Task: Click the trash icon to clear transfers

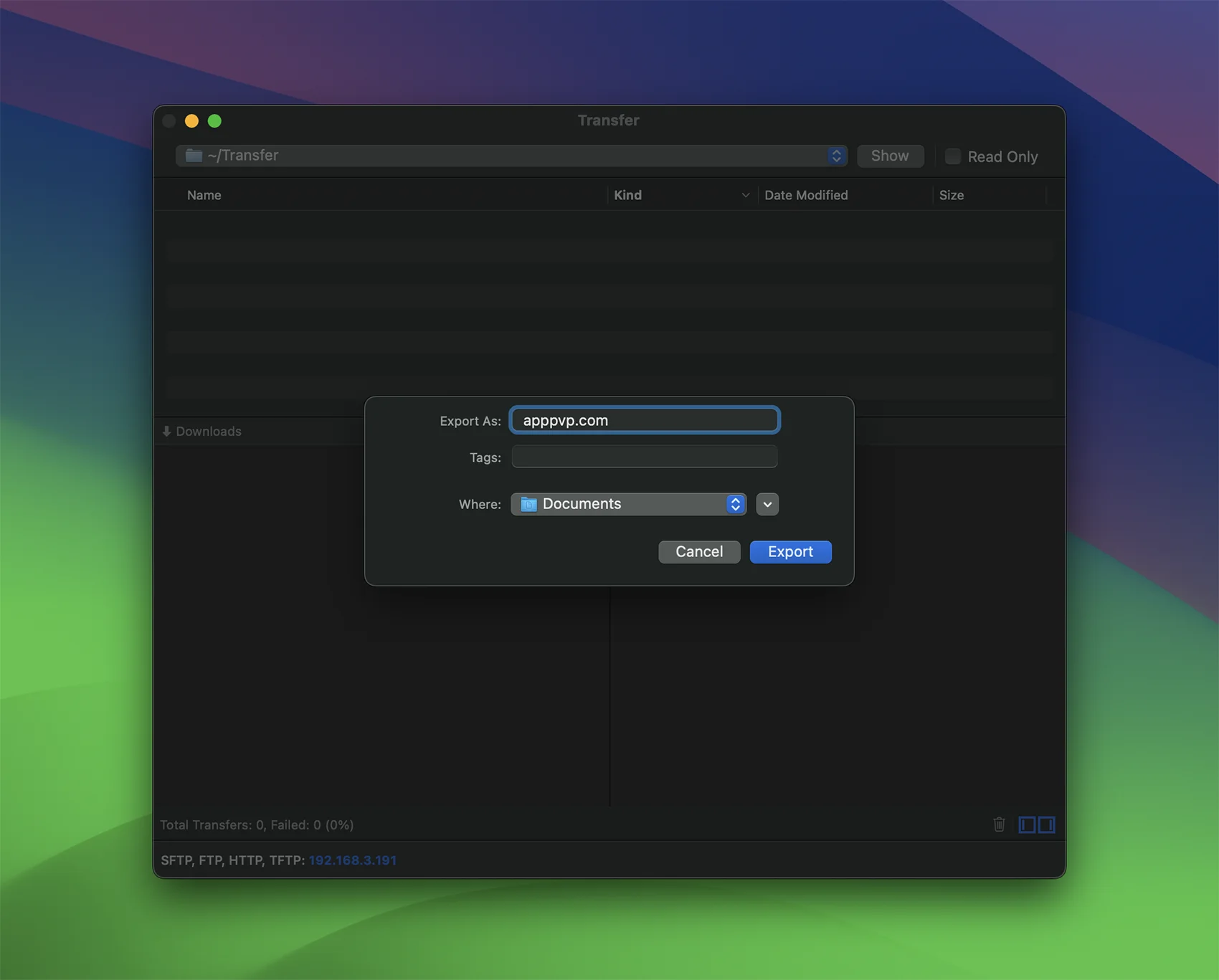Action: pos(999,824)
